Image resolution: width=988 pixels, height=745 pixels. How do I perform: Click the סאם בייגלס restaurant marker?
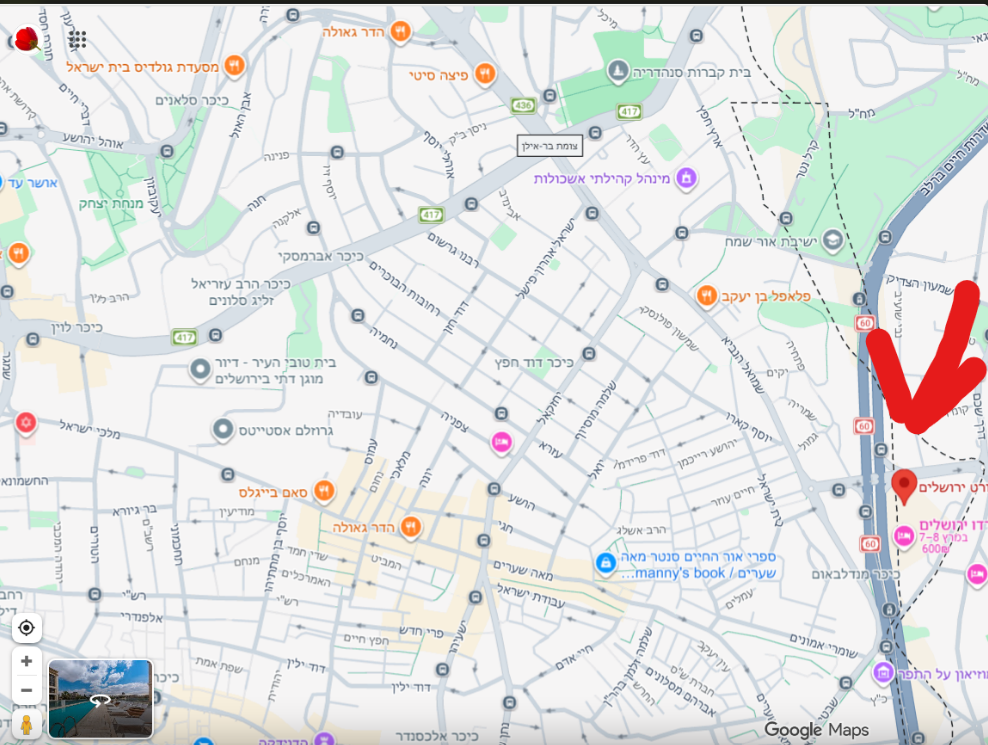pyautogui.click(x=324, y=491)
